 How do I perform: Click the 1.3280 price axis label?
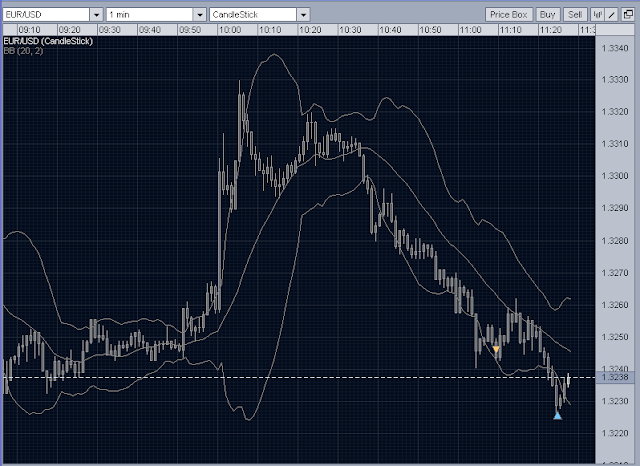pyautogui.click(x=615, y=241)
